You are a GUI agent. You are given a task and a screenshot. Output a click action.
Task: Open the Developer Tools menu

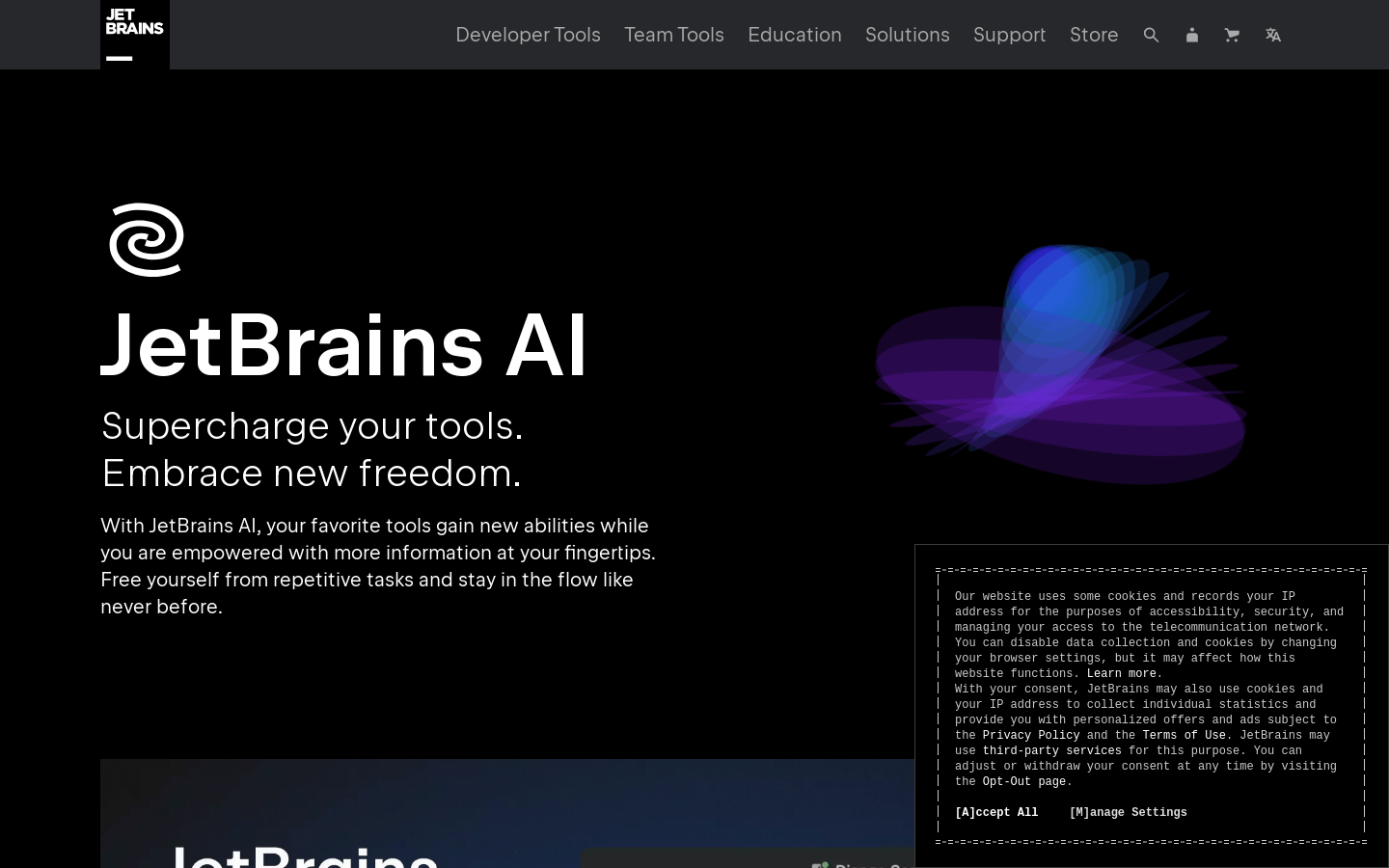[x=528, y=35]
